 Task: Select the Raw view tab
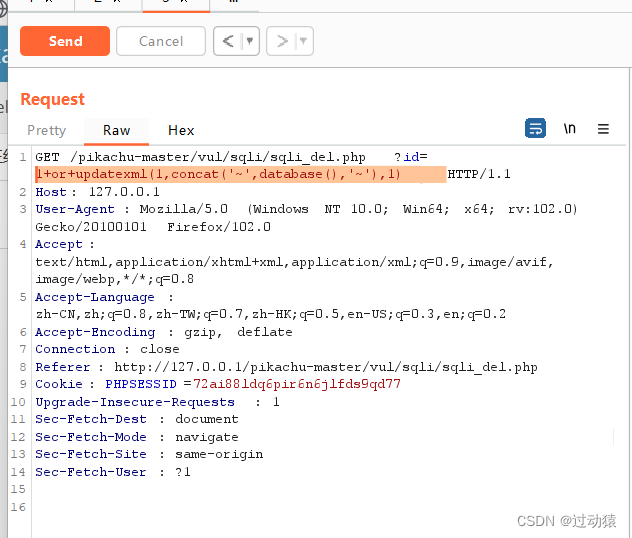pyautogui.click(x=116, y=130)
